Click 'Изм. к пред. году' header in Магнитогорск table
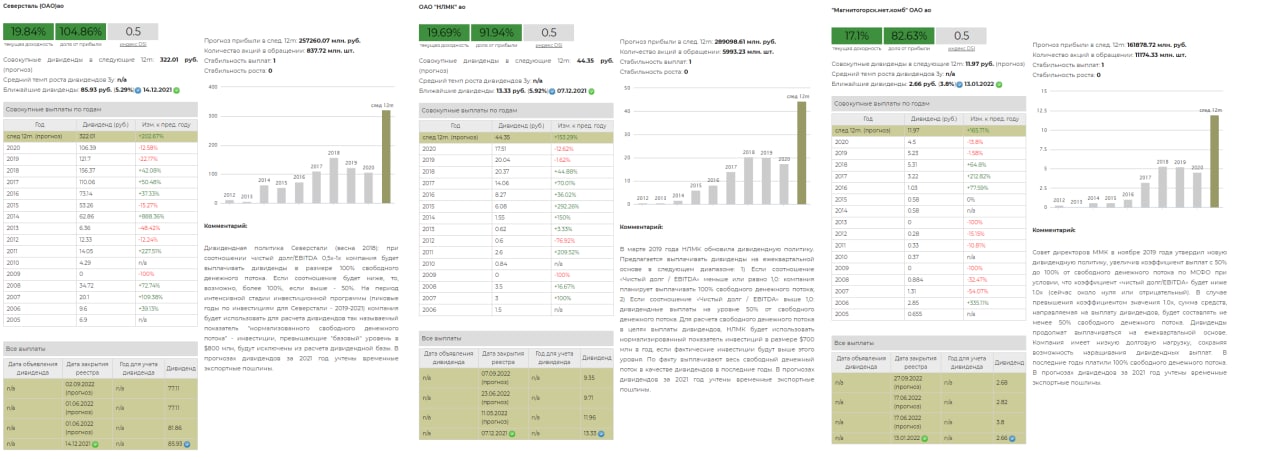This screenshot has height=459, width=1280. point(994,120)
